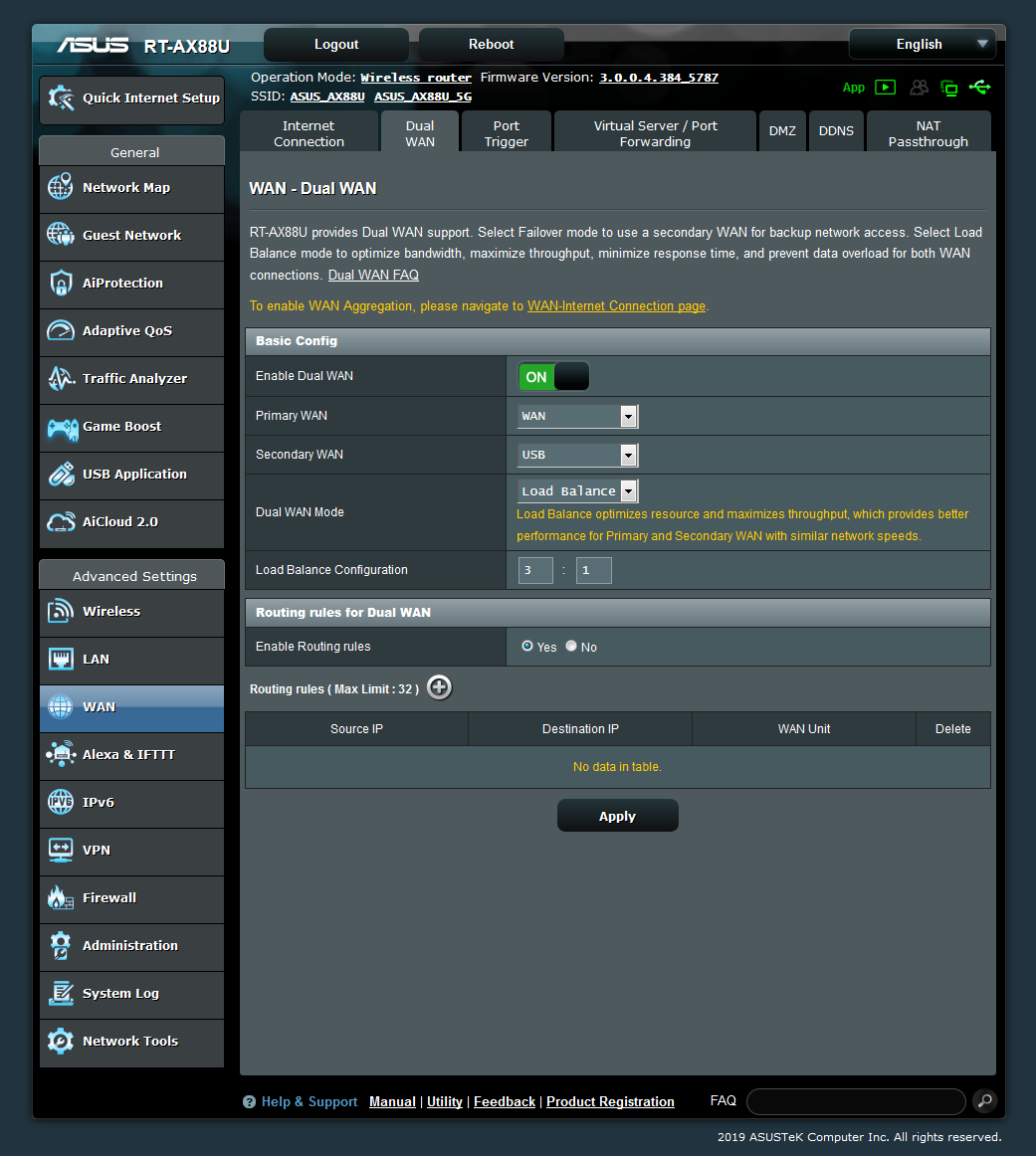Open System Log notepad icon
This screenshot has height=1156, width=1036.
[61, 993]
